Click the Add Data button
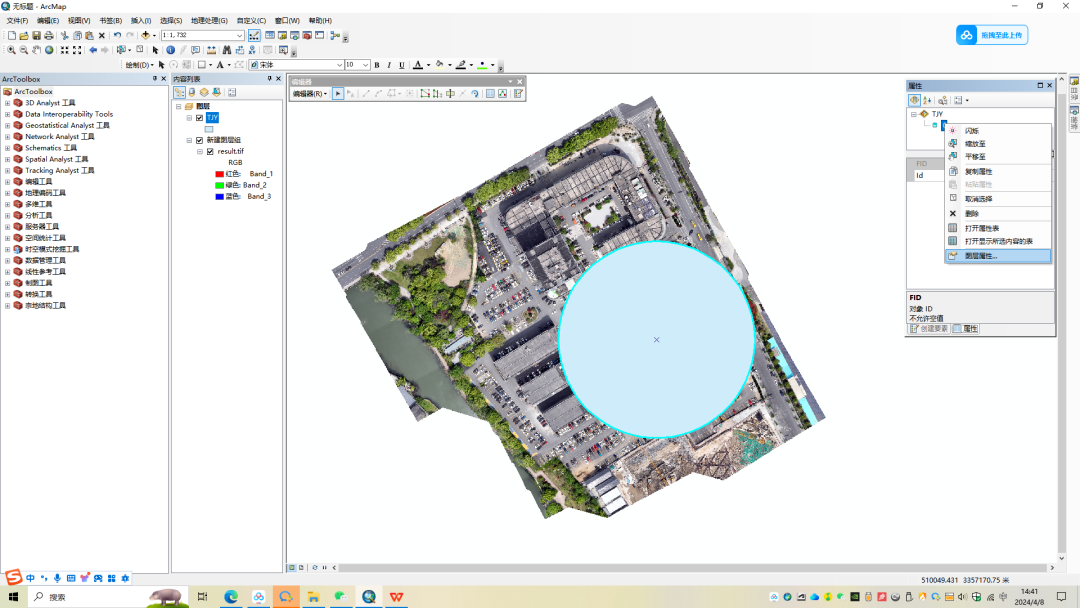This screenshot has height=608, width=1080. coord(145,35)
